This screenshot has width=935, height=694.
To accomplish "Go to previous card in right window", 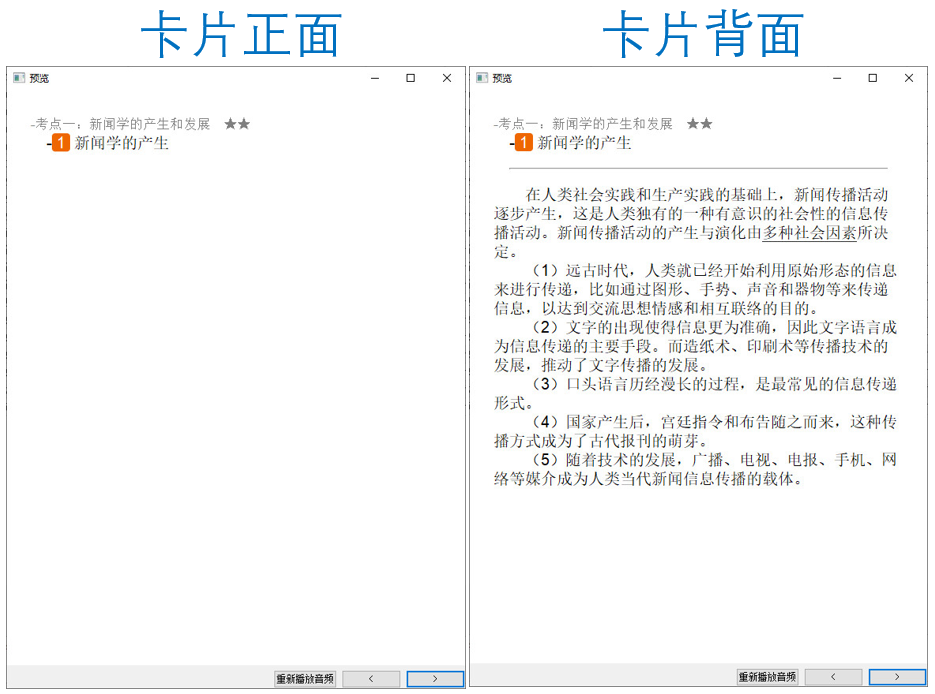I will pyautogui.click(x=833, y=677).
